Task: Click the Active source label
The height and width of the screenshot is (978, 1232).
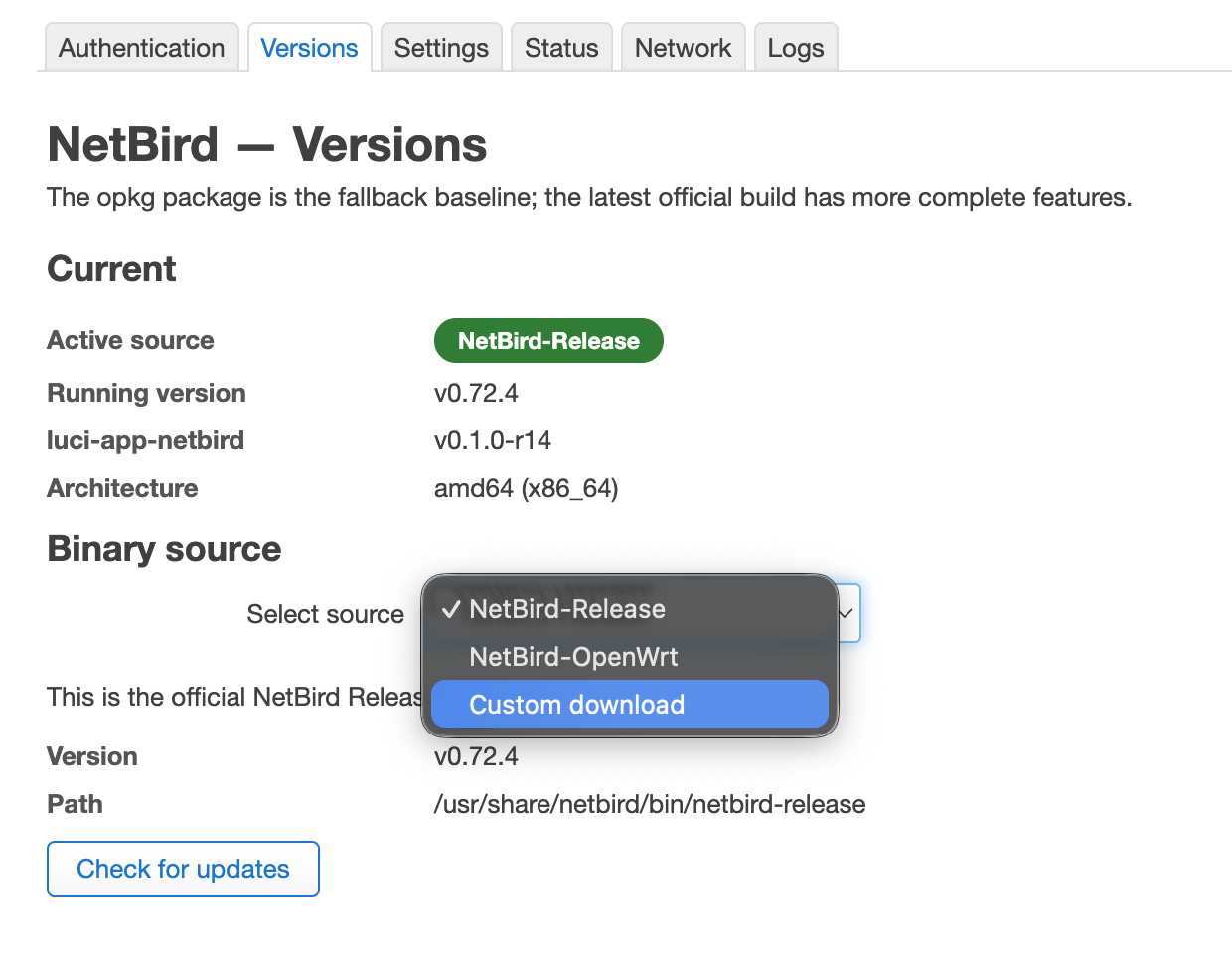Action: (130, 340)
